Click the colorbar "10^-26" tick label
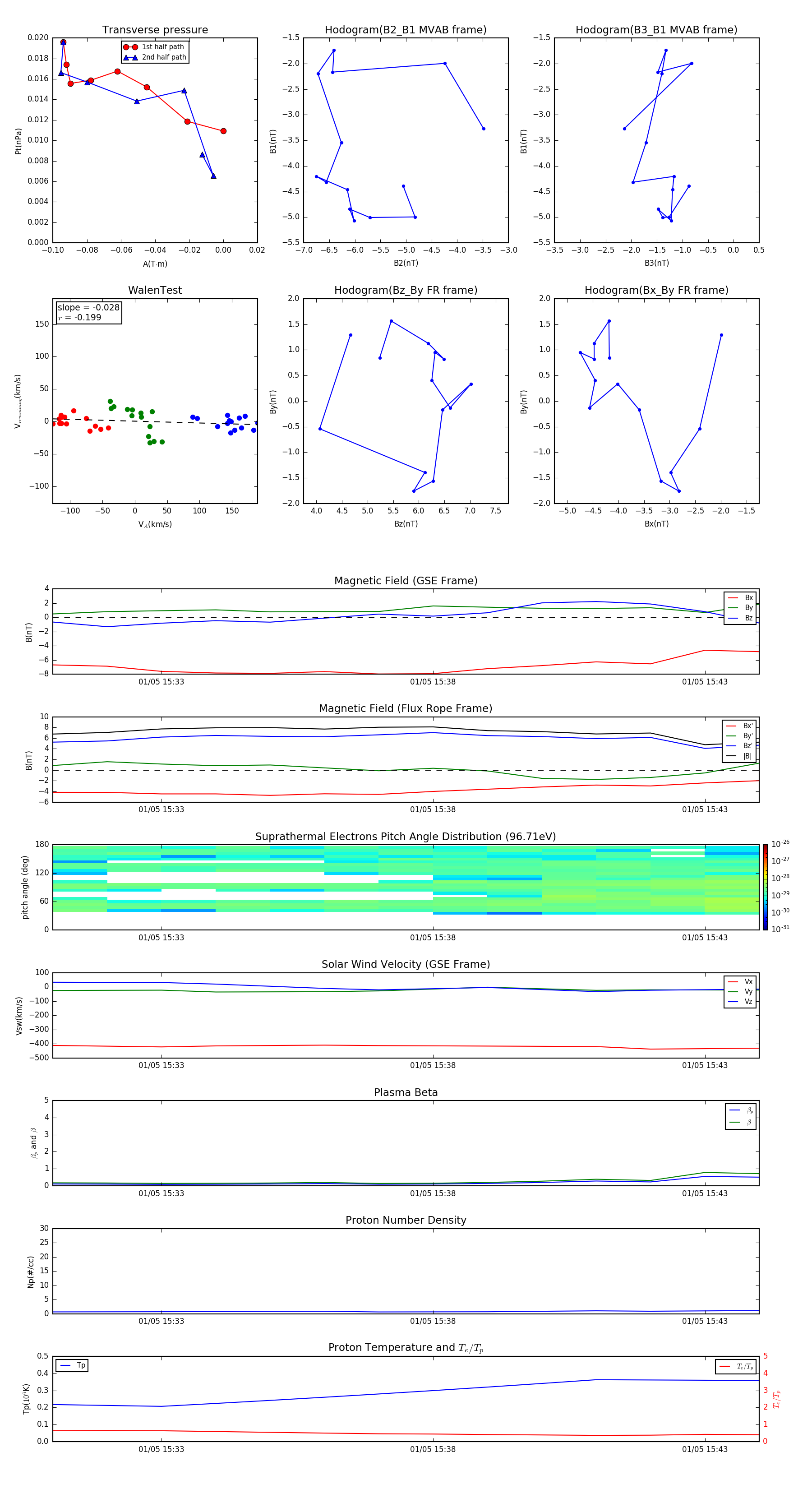Viewport: 812px width, 1489px height. (780, 844)
